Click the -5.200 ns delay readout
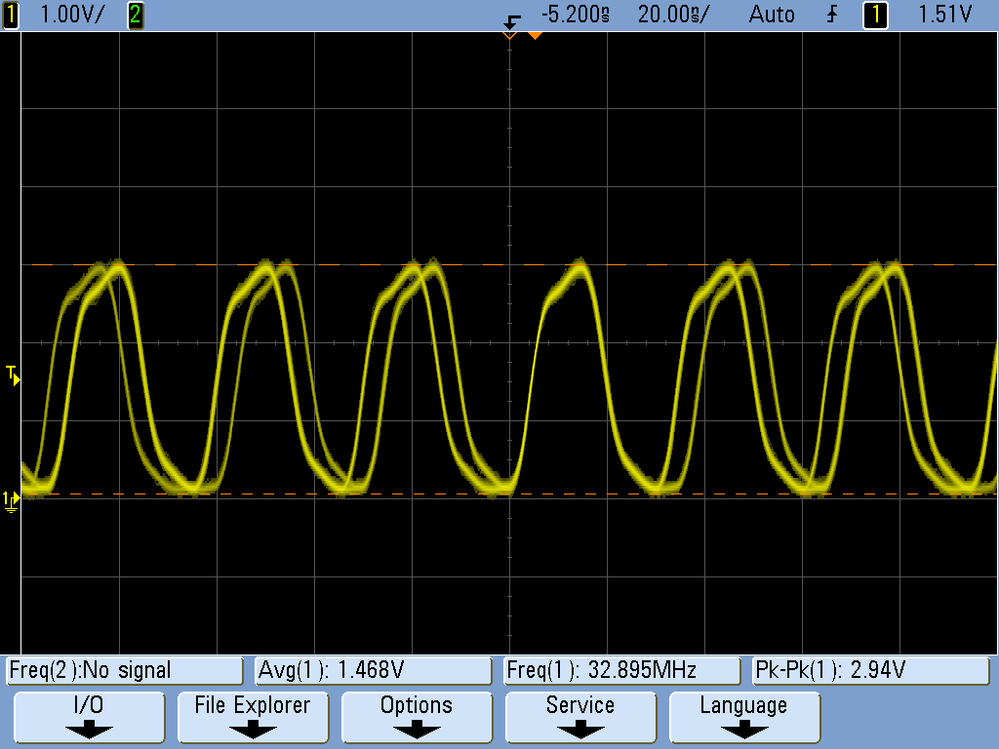The height and width of the screenshot is (749, 999). [x=575, y=15]
